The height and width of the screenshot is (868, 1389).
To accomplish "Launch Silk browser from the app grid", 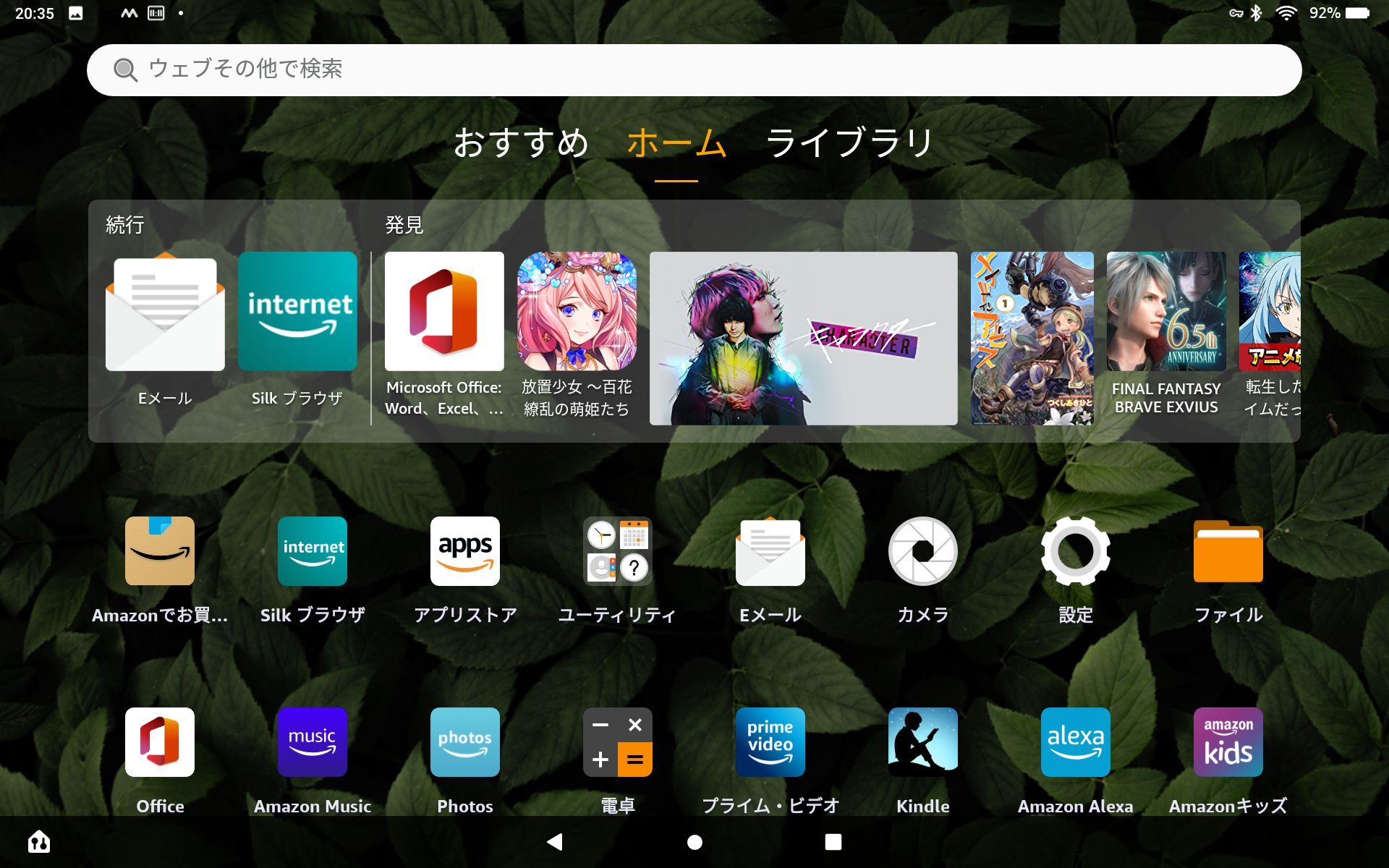I will pyautogui.click(x=312, y=551).
